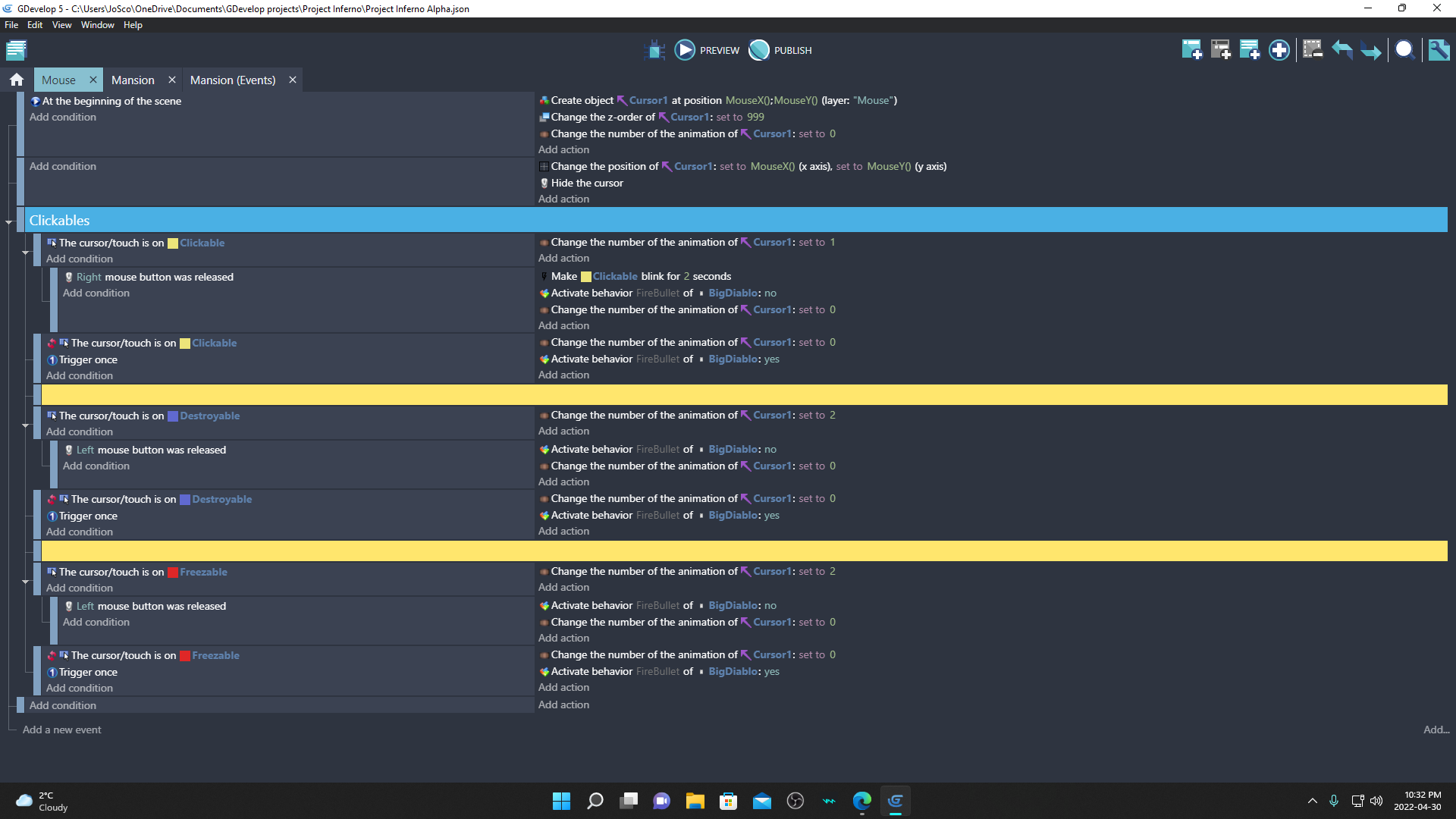
Task: Search in events with magnifier icon
Action: 1404,50
